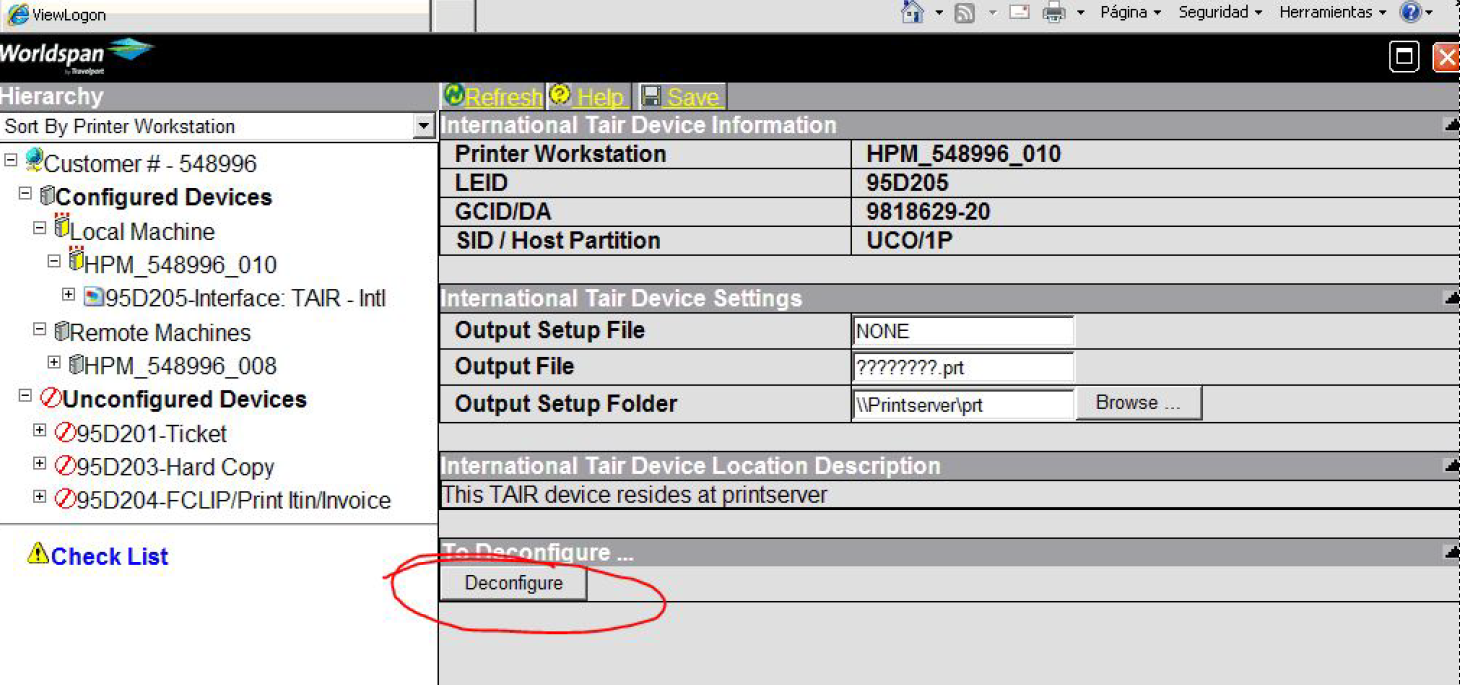Click the Customer # 548996 globe icon
This screenshot has width=1464, height=685.
(x=34, y=162)
